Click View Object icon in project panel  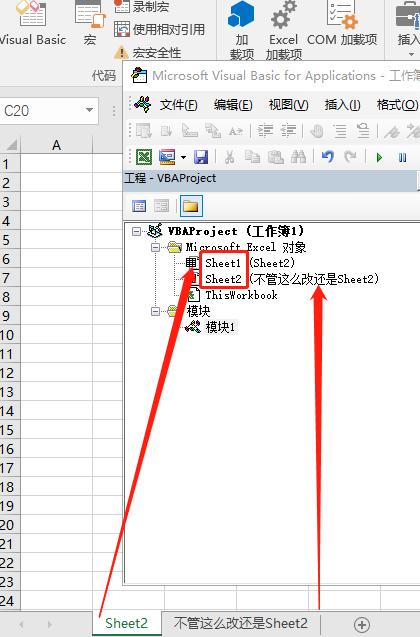coord(161,206)
